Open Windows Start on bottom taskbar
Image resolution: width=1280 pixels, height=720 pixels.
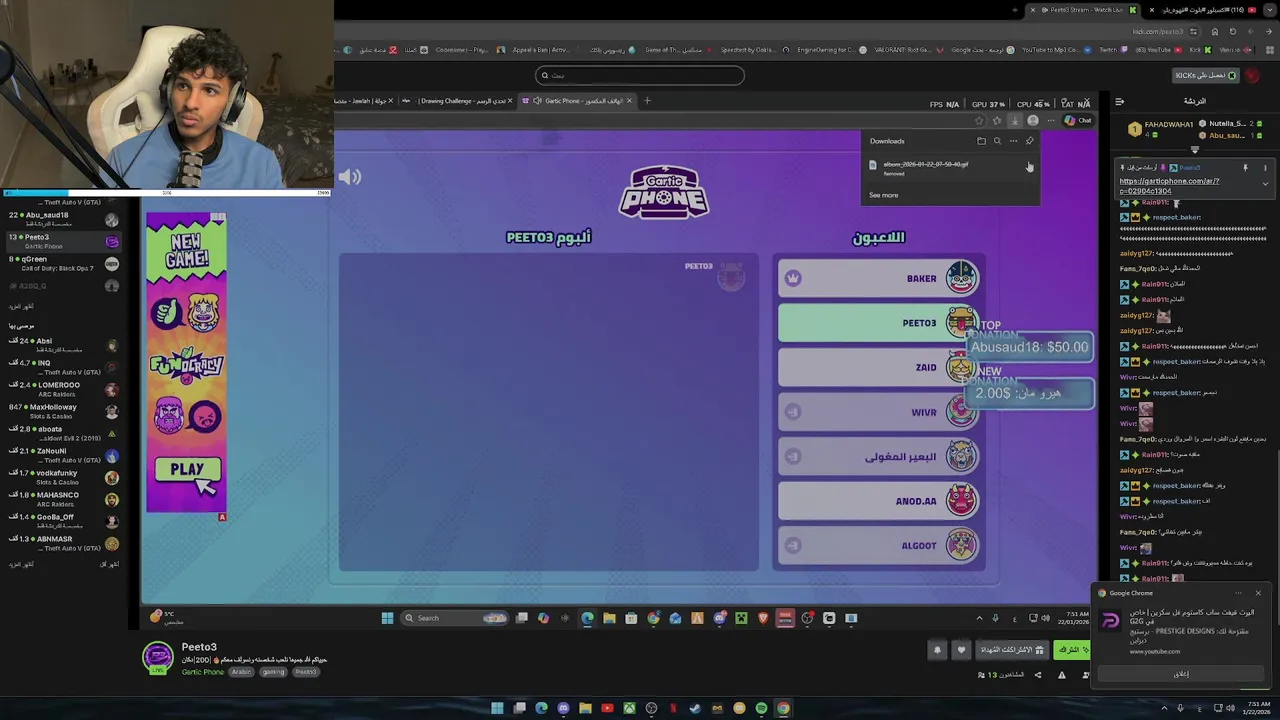click(497, 708)
